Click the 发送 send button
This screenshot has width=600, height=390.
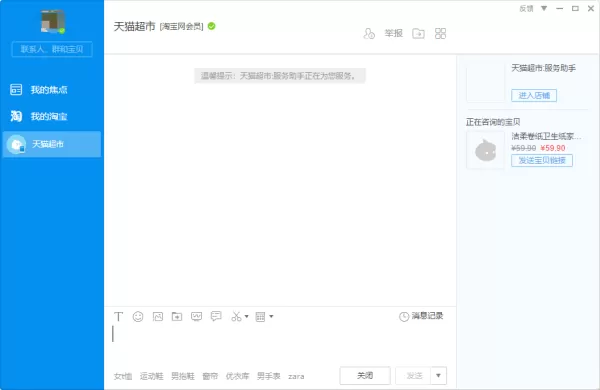[413, 375]
